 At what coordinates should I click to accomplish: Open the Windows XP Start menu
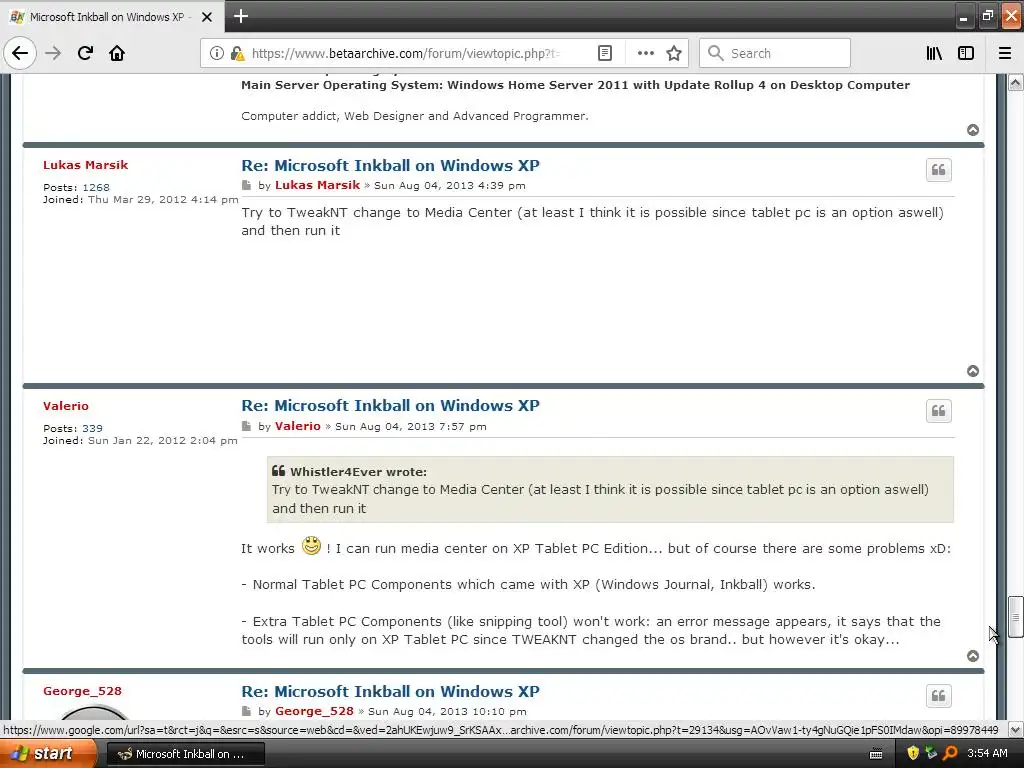pos(48,754)
